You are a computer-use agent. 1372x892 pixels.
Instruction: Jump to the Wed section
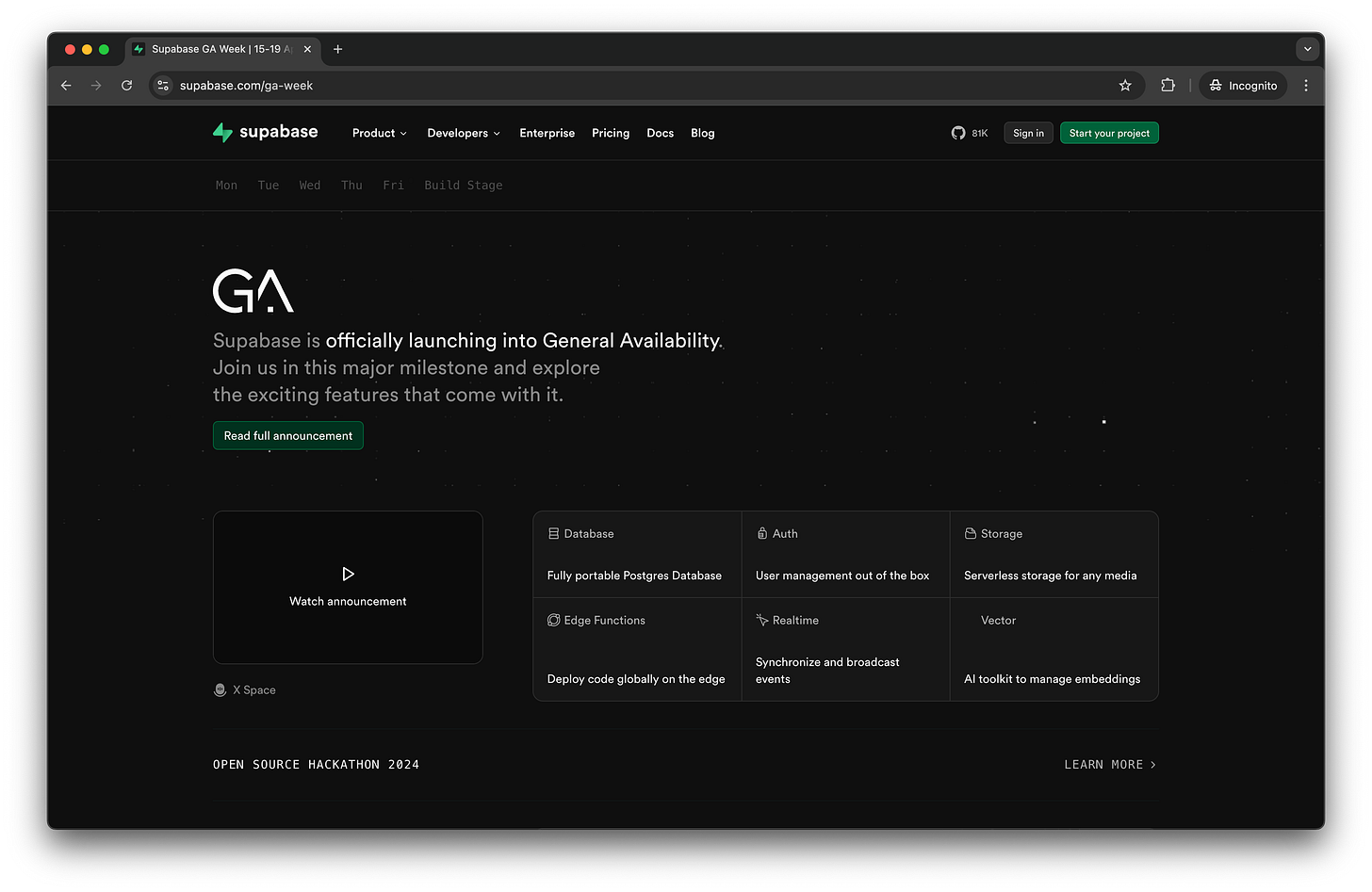point(310,186)
